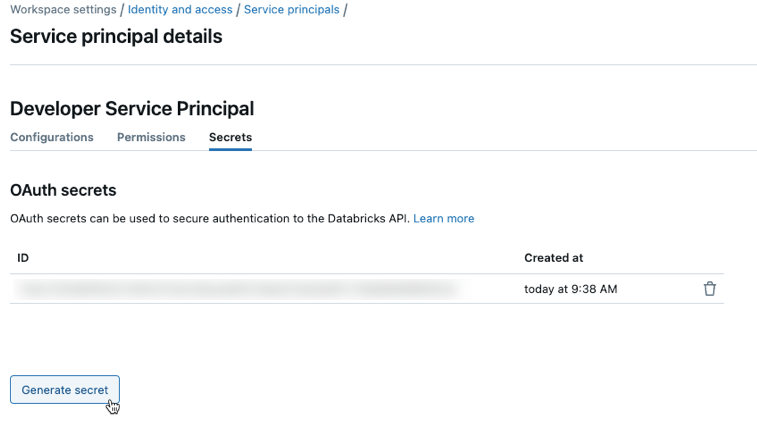Select the Secrets tab
The width and height of the screenshot is (757, 428).
click(x=230, y=137)
